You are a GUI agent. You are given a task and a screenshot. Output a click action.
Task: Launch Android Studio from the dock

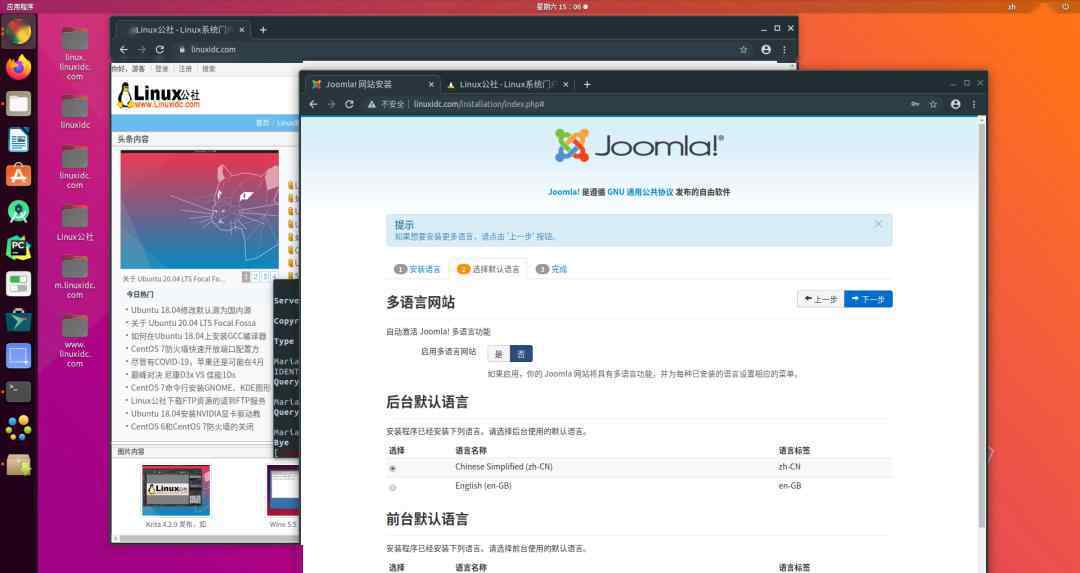click(19, 211)
